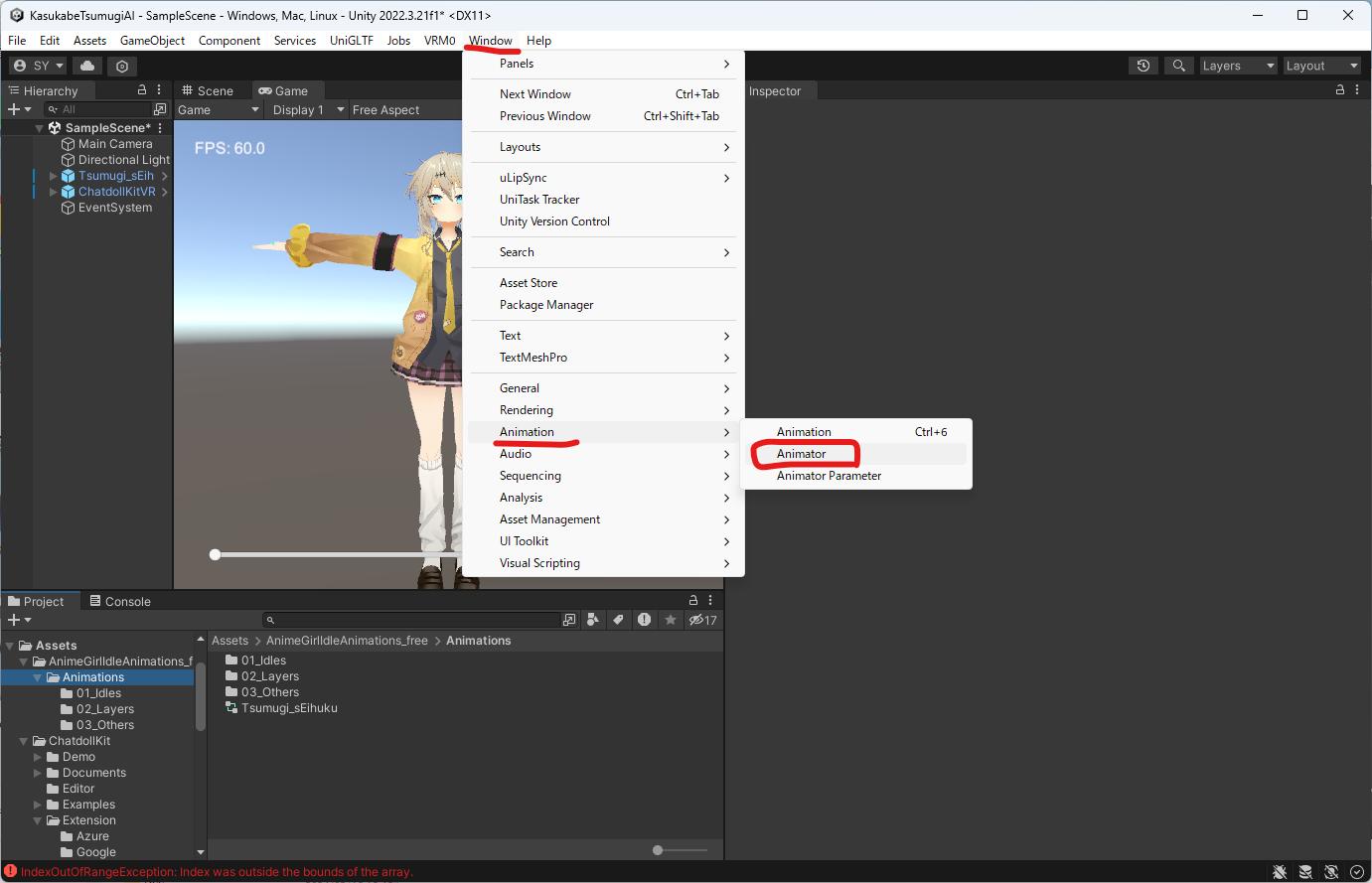The image size is (1372, 883).
Task: Open the cloud services icon
Action: tap(87, 66)
